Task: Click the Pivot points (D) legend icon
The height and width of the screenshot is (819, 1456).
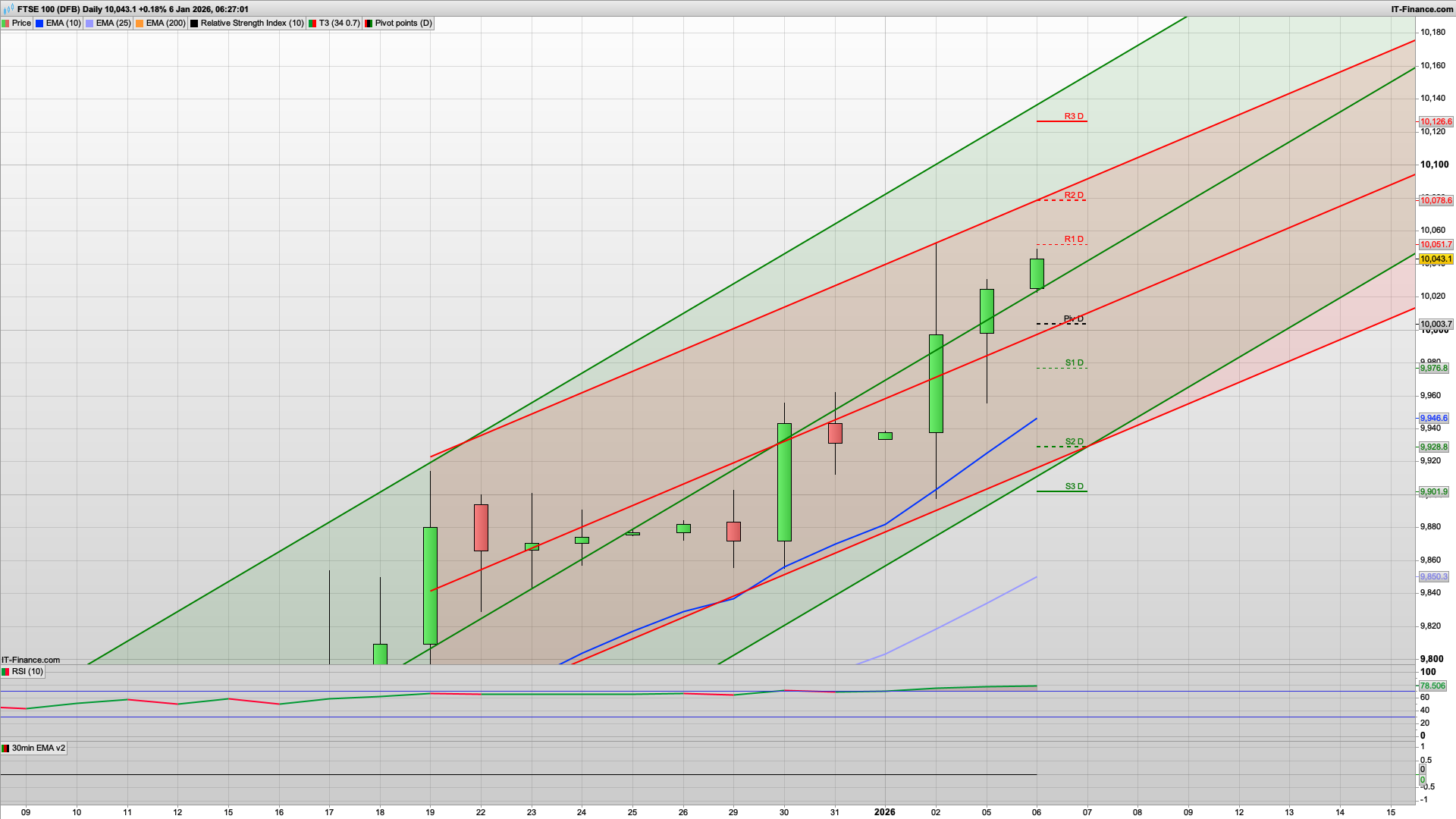Action: coord(369,23)
